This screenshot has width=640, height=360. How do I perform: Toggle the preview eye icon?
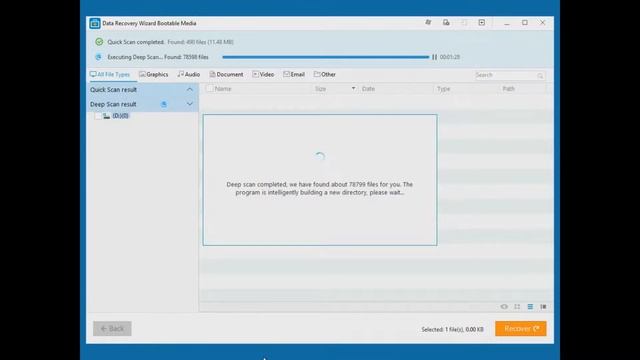(504, 307)
